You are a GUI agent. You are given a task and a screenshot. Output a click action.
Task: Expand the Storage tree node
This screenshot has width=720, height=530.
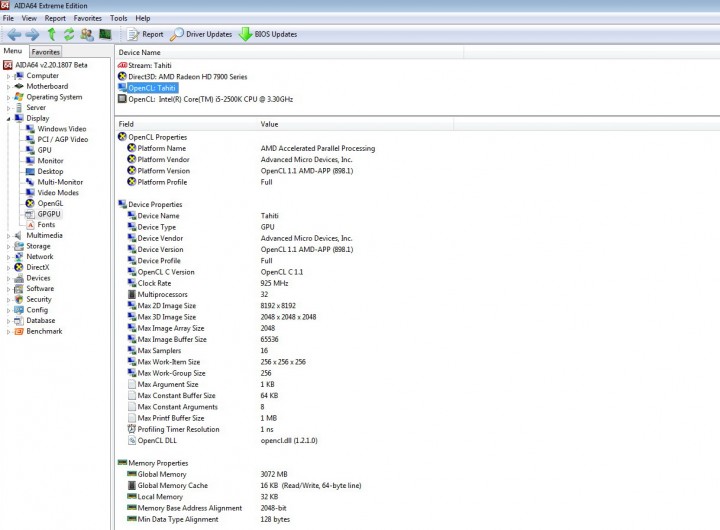(8, 246)
